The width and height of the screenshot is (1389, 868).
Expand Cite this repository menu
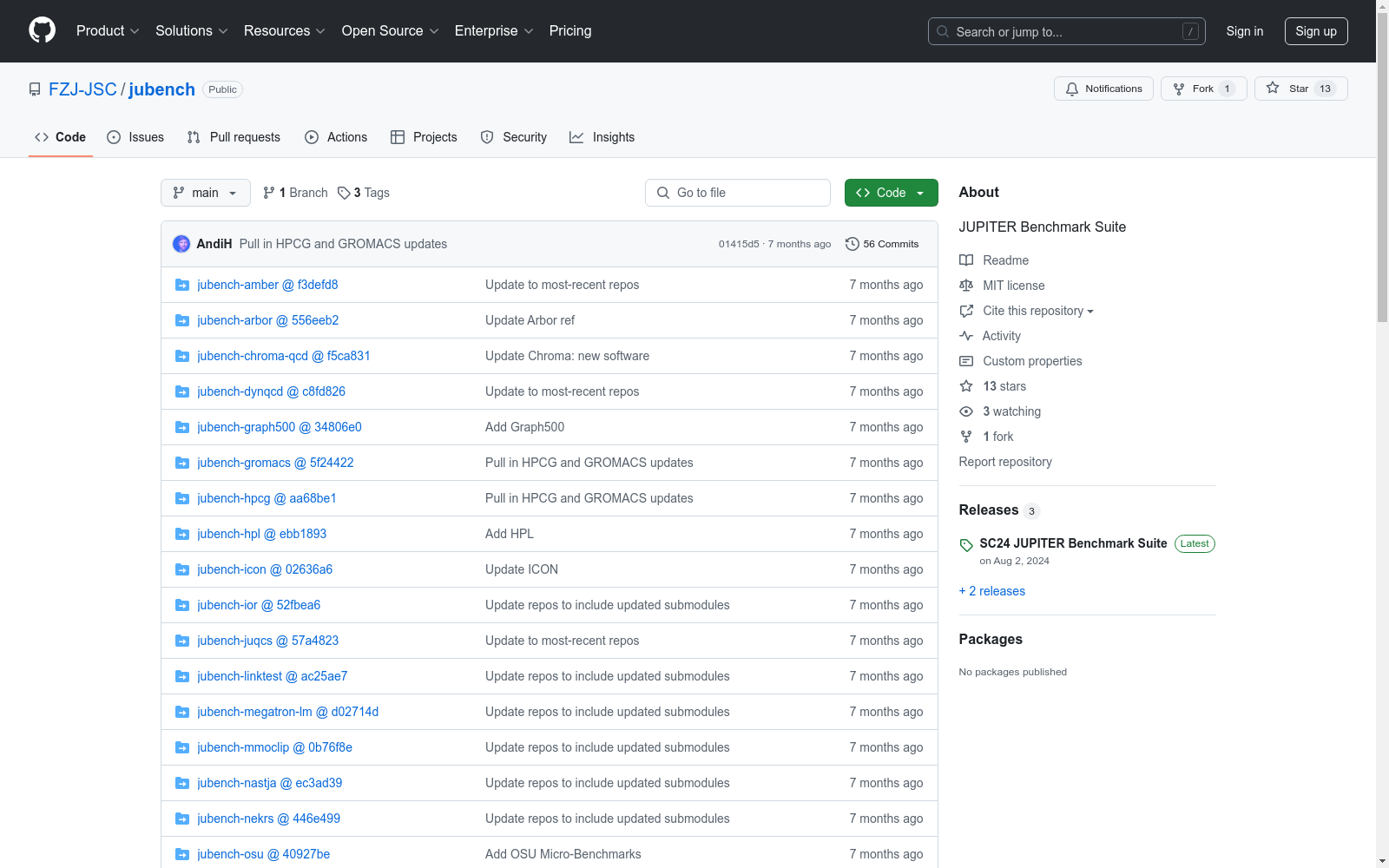pyautogui.click(x=1037, y=311)
